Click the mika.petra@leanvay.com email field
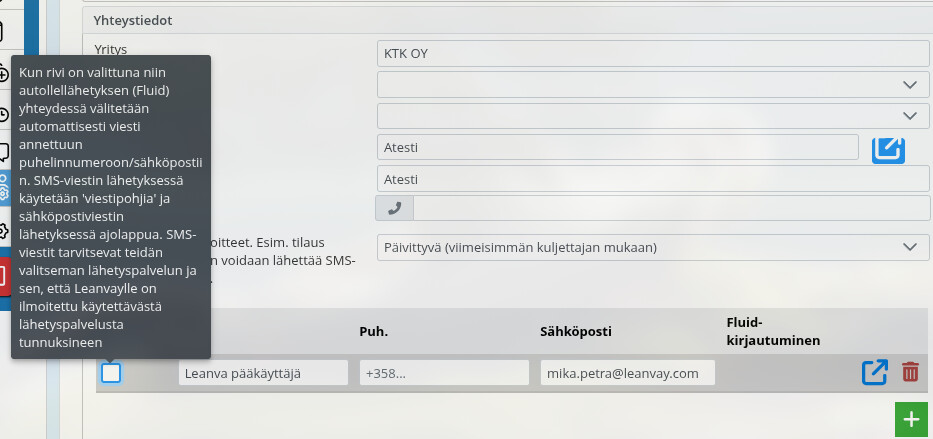This screenshot has width=933, height=439. [627, 373]
